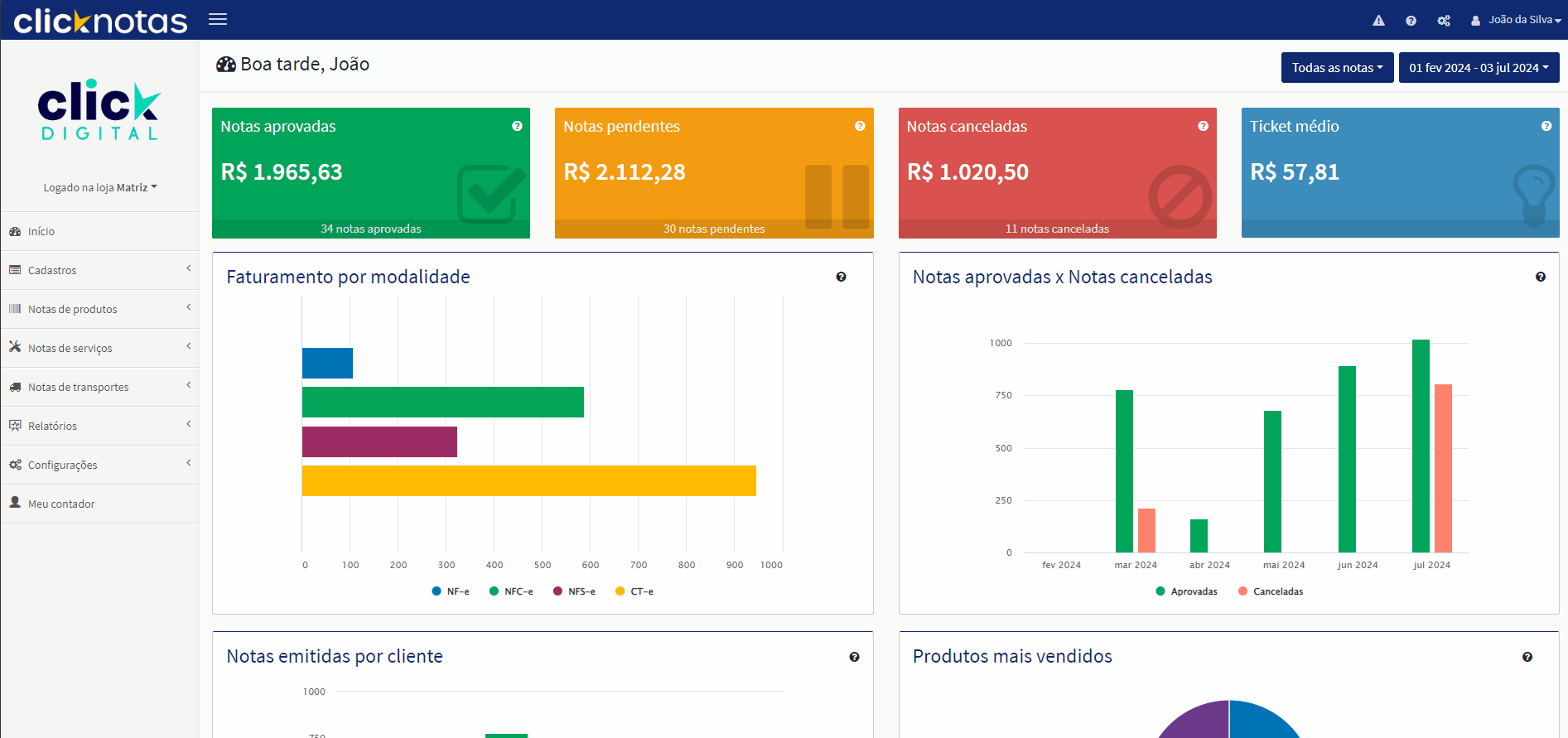Open Notas de serviços menu
This screenshot has width=1568, height=738.
99,348
